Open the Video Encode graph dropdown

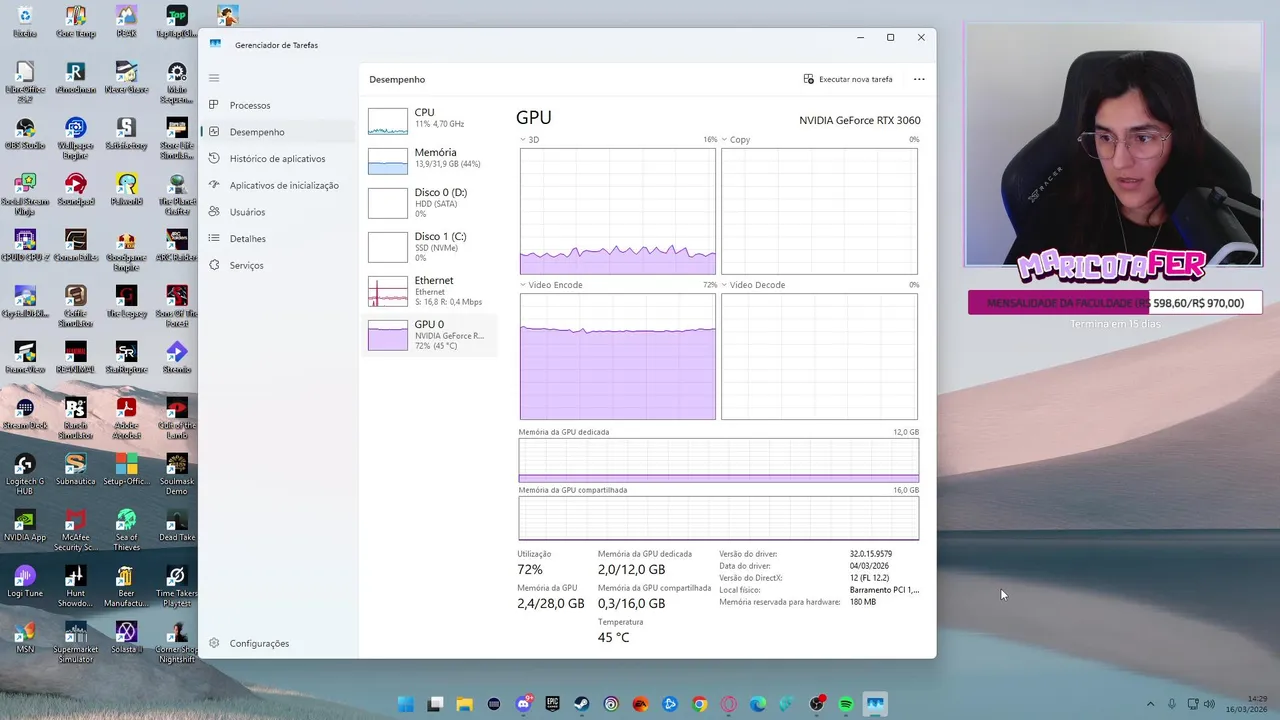click(551, 285)
